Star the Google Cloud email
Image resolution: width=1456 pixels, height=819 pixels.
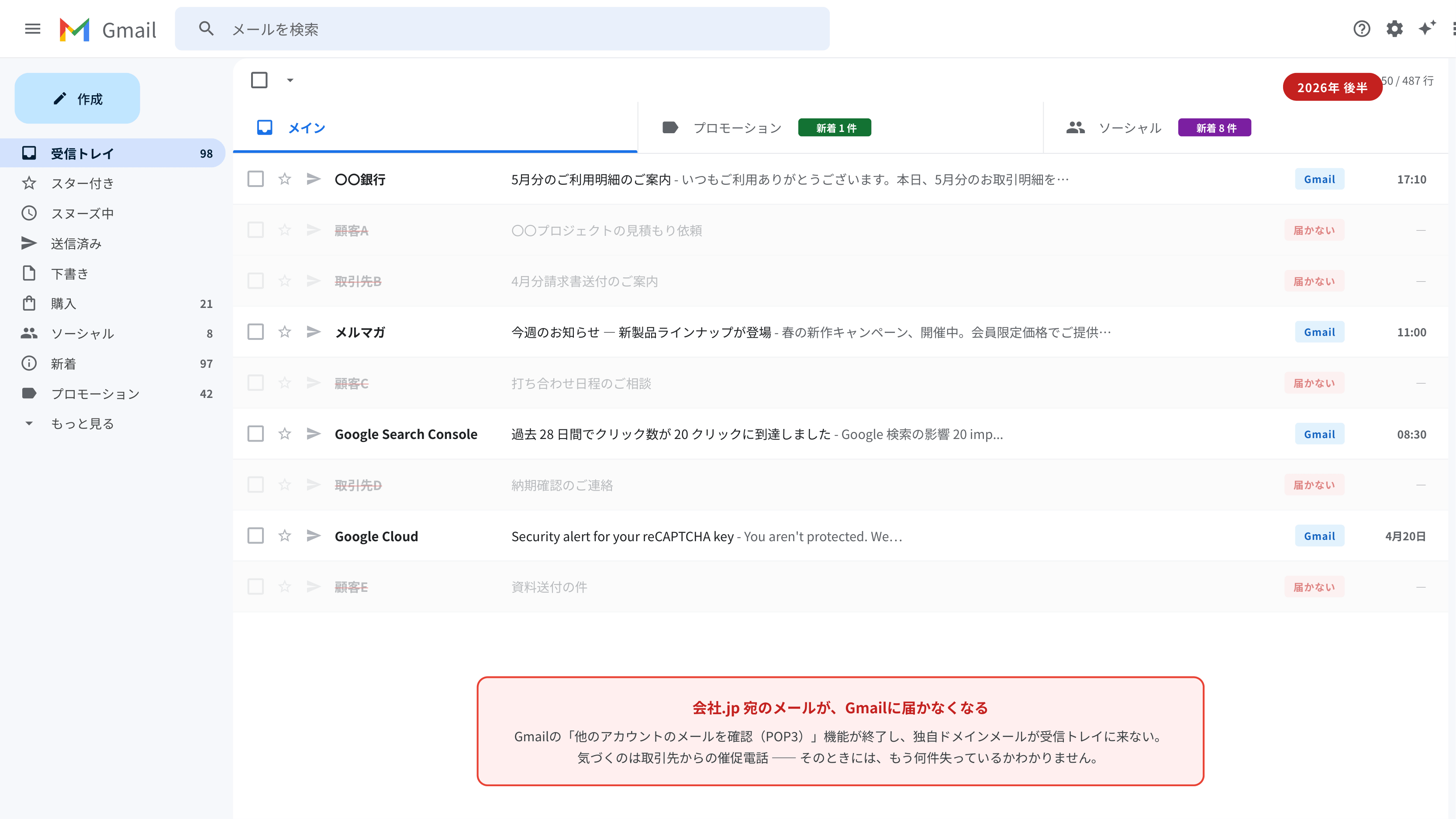(x=284, y=535)
